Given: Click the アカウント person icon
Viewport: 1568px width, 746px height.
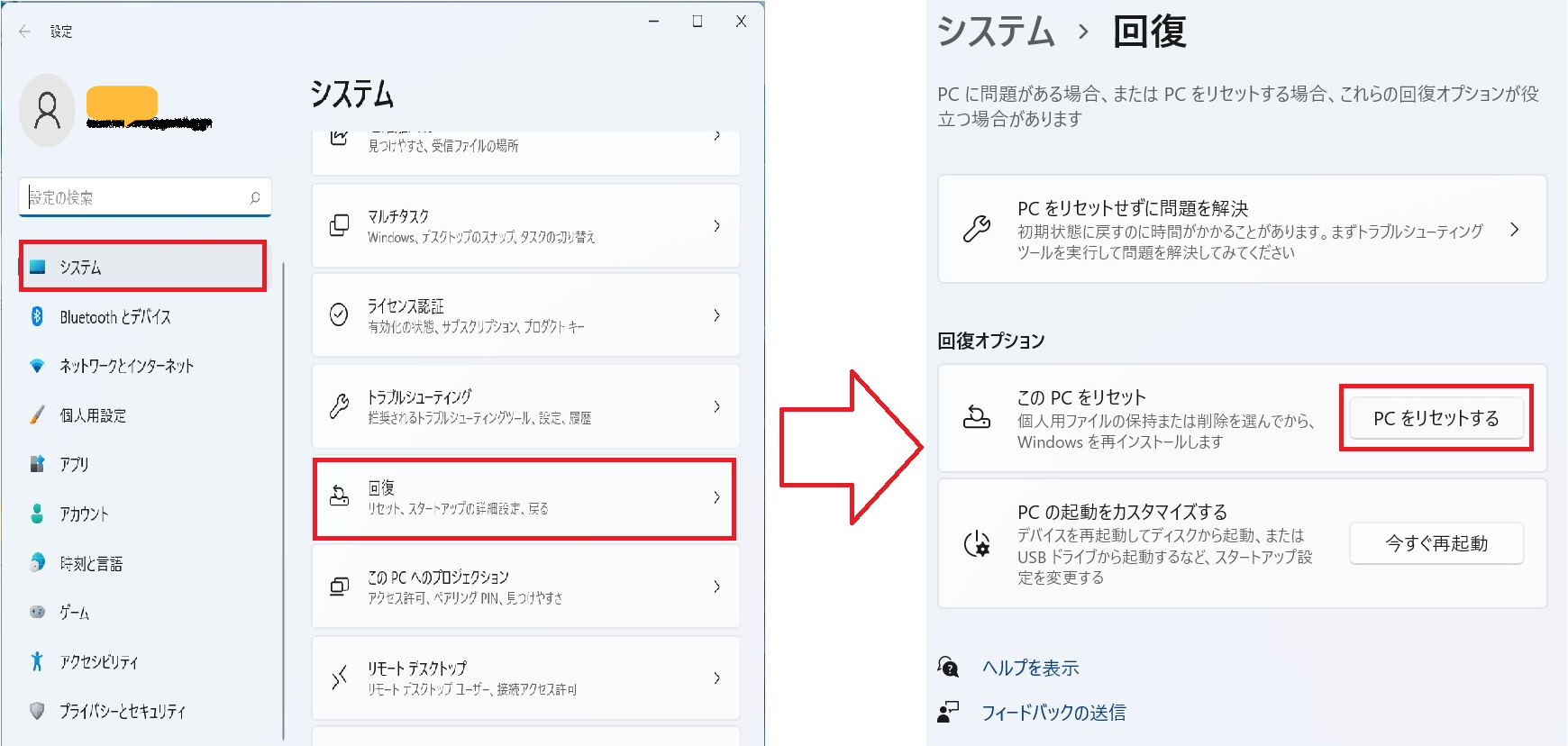Looking at the screenshot, I should tap(37, 514).
